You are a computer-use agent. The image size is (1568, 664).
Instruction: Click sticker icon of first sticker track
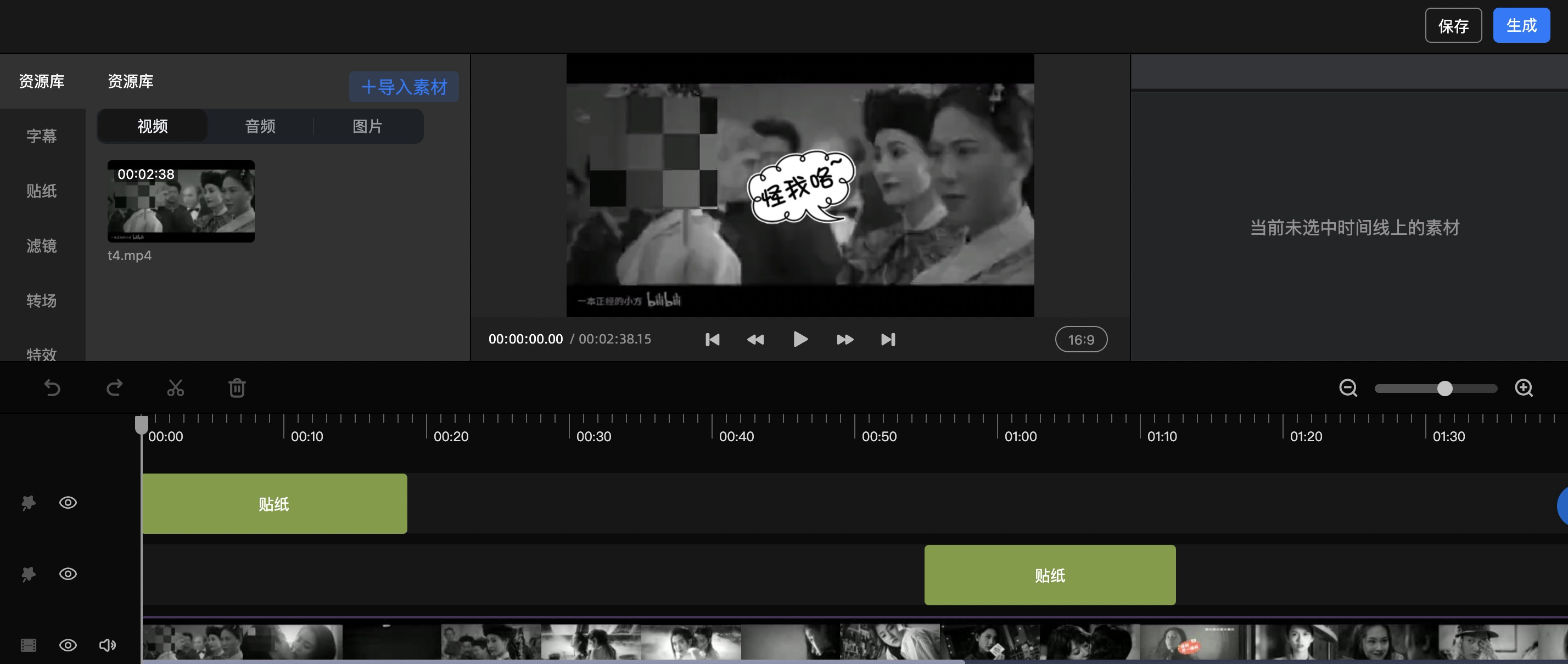click(x=29, y=503)
